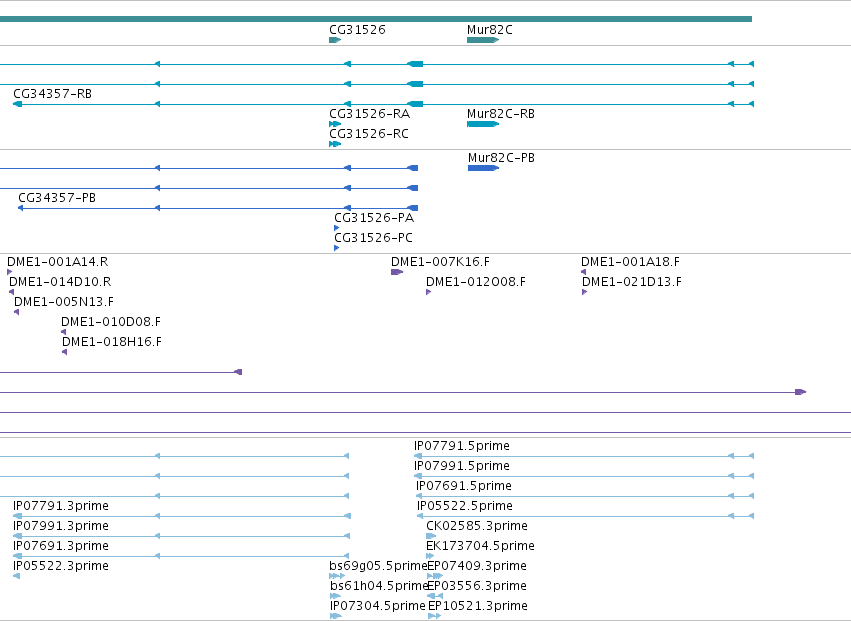The image size is (851, 621).
Task: Click the IP05522.5prime EST label
Action: click(x=465, y=506)
